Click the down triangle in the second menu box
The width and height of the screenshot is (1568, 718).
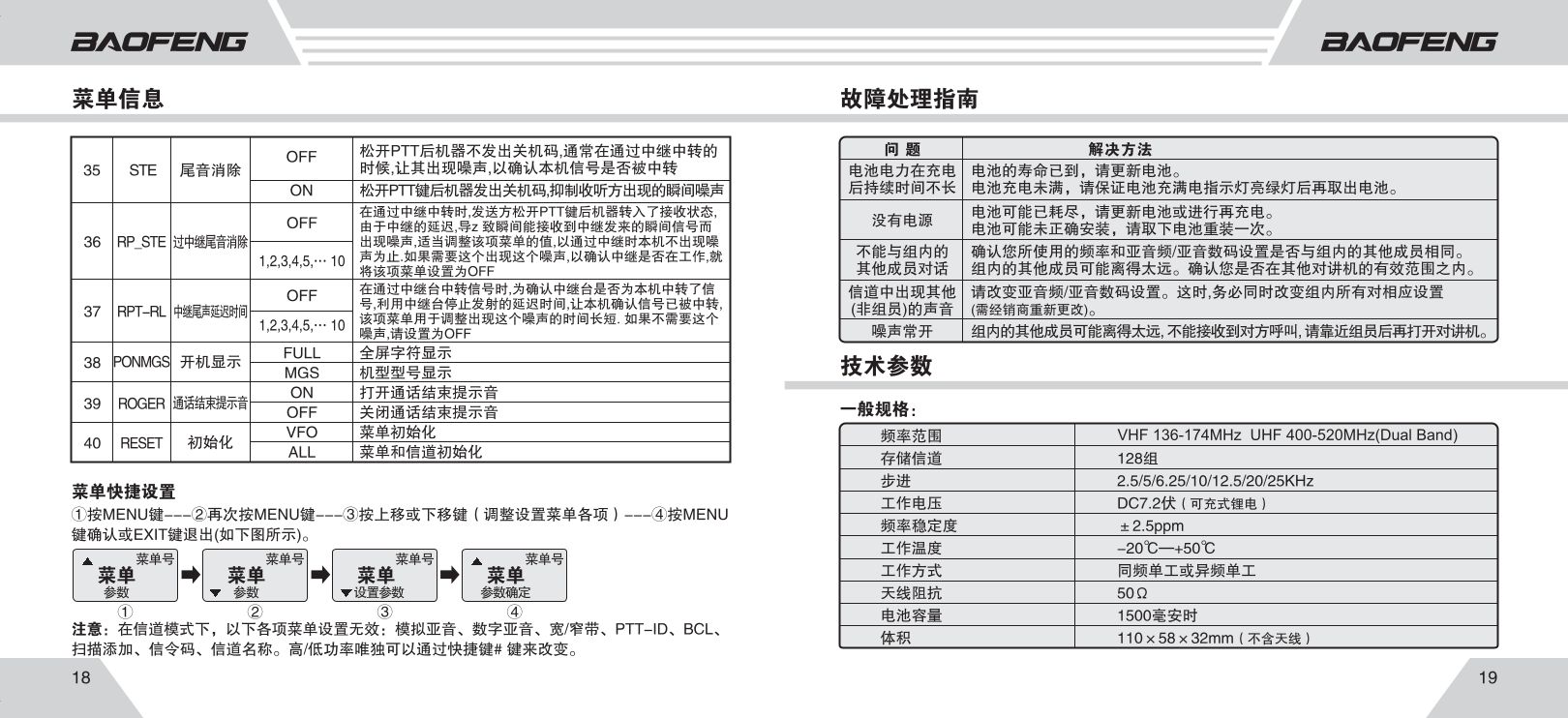click(216, 592)
